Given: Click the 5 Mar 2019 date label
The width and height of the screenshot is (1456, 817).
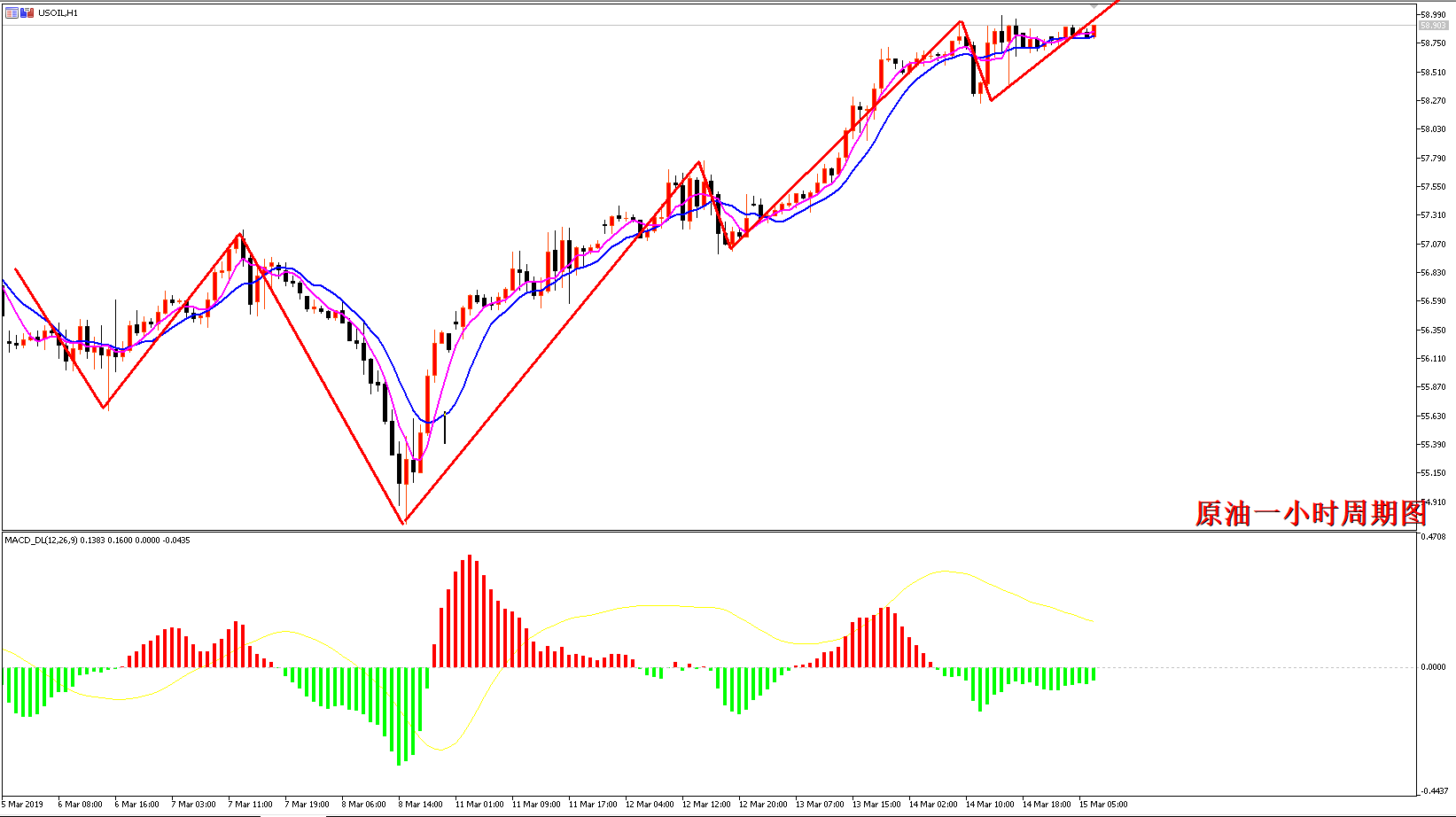Looking at the screenshot, I should [x=22, y=805].
